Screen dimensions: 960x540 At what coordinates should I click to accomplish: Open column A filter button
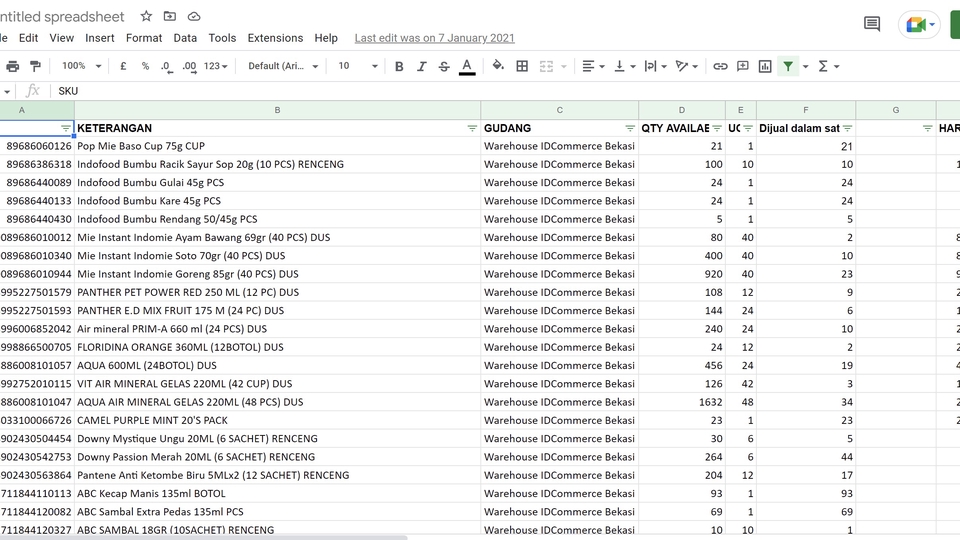pos(66,128)
